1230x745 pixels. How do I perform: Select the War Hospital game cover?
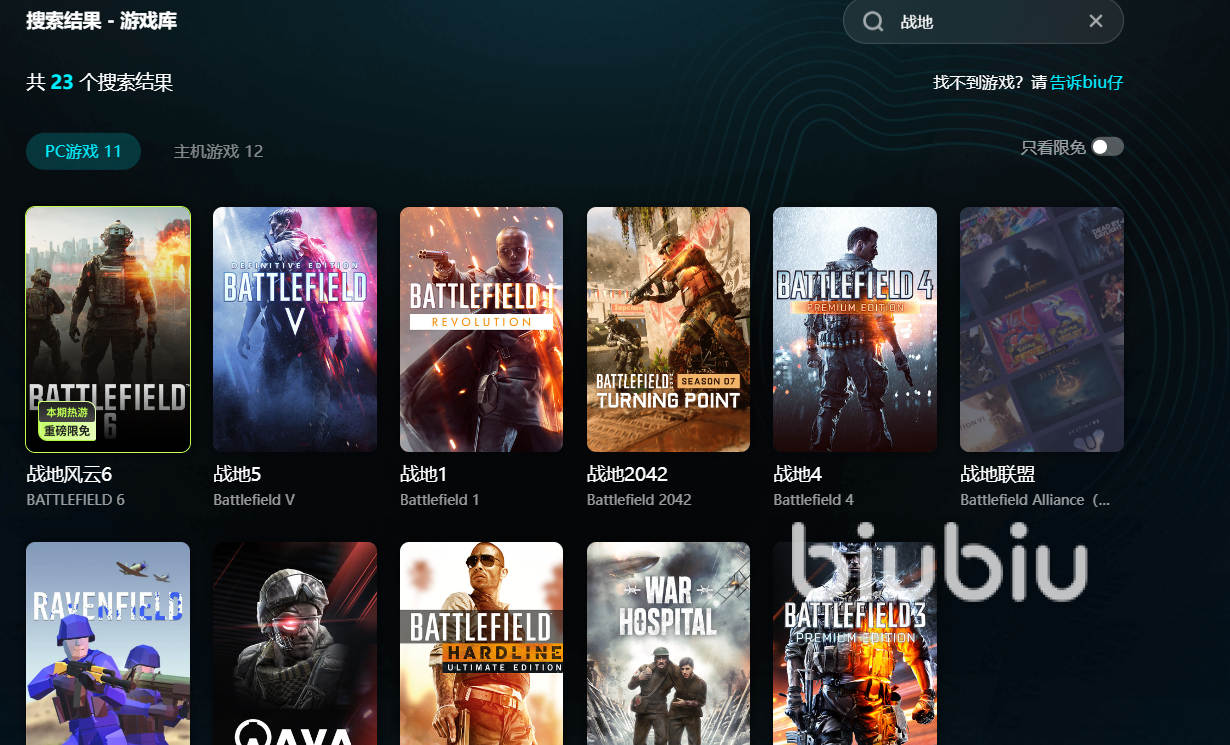click(x=668, y=643)
